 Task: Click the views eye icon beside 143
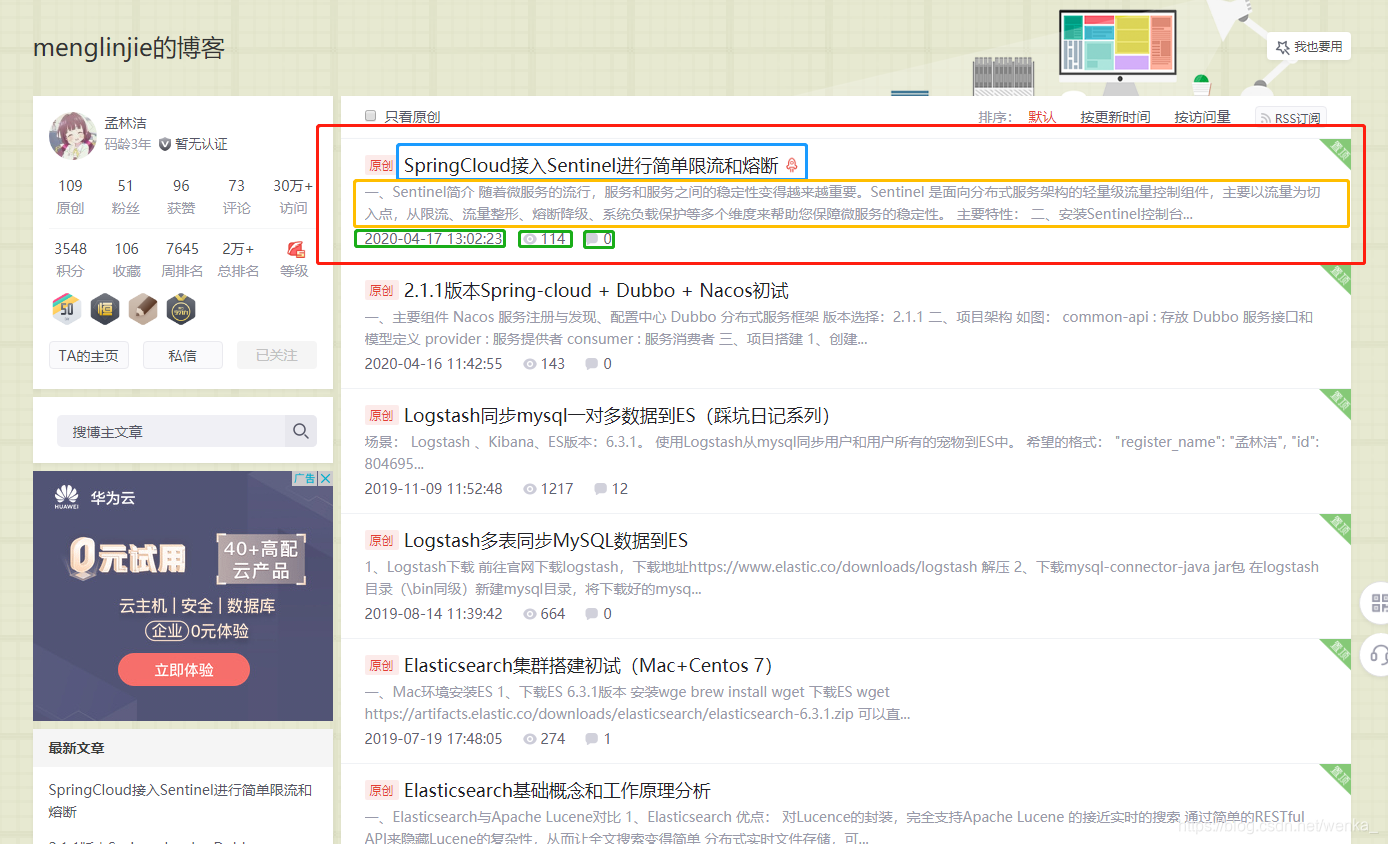(x=530, y=364)
